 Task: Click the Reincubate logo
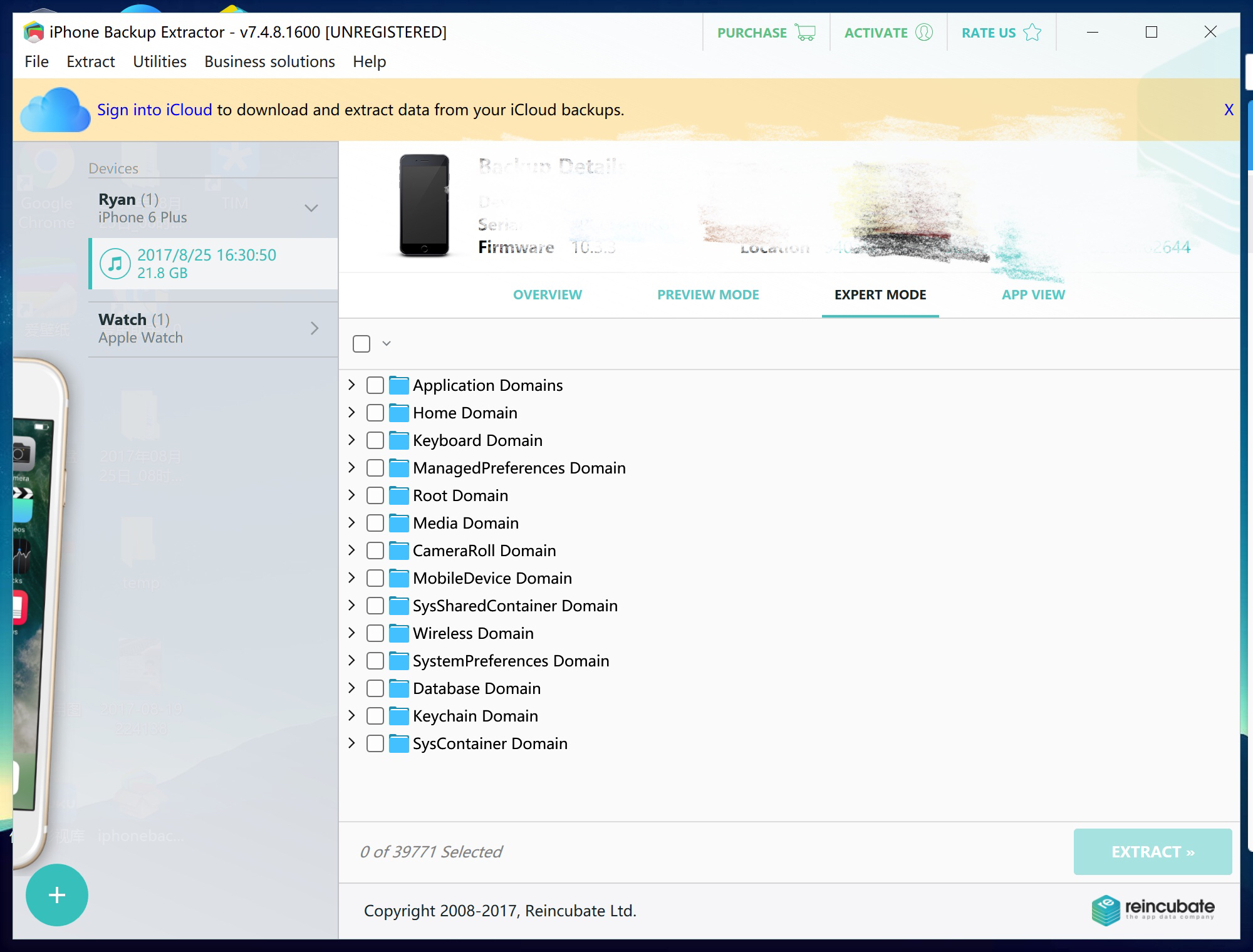[x=1153, y=909]
